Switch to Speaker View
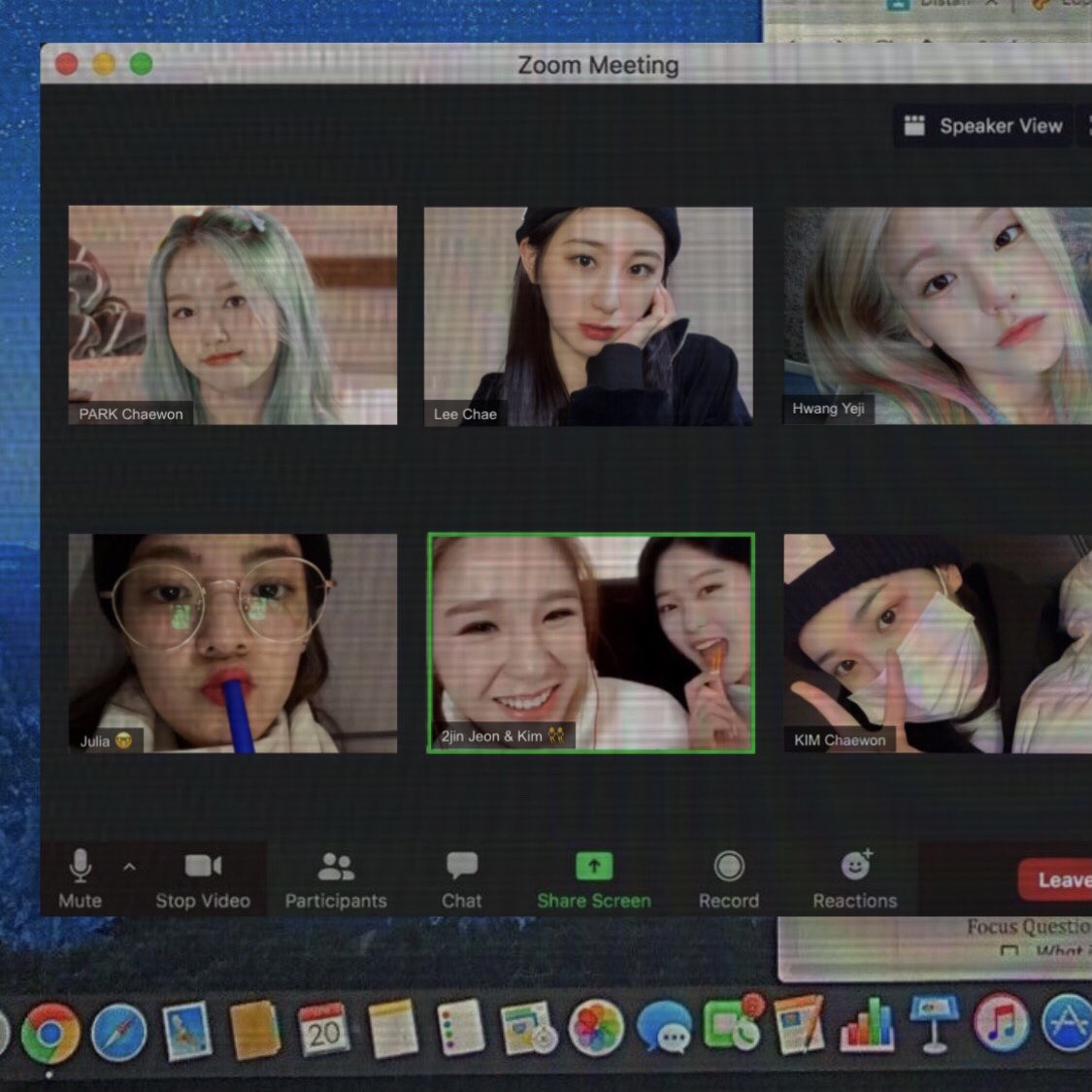This screenshot has height=1092, width=1092. (982, 126)
